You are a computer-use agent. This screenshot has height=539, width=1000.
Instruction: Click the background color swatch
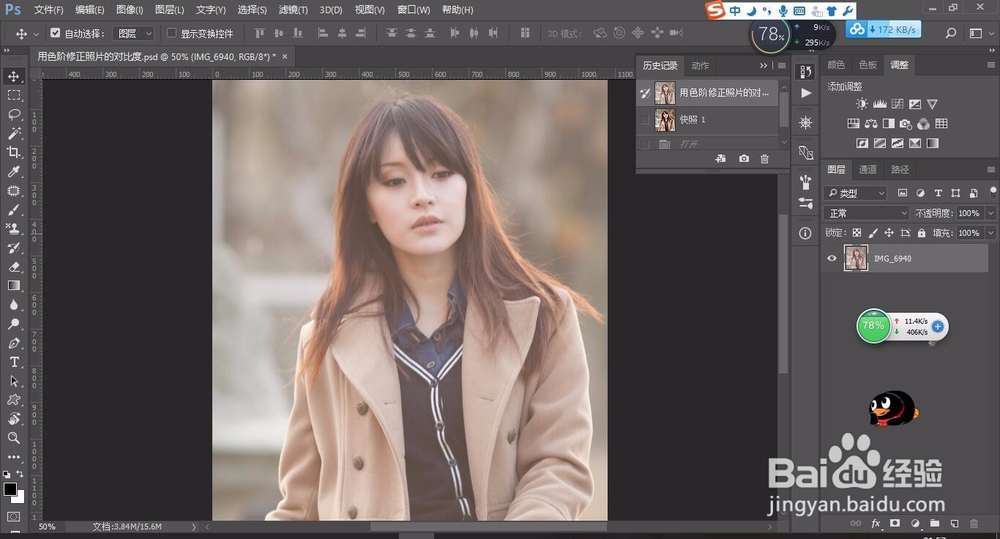click(x=20, y=498)
